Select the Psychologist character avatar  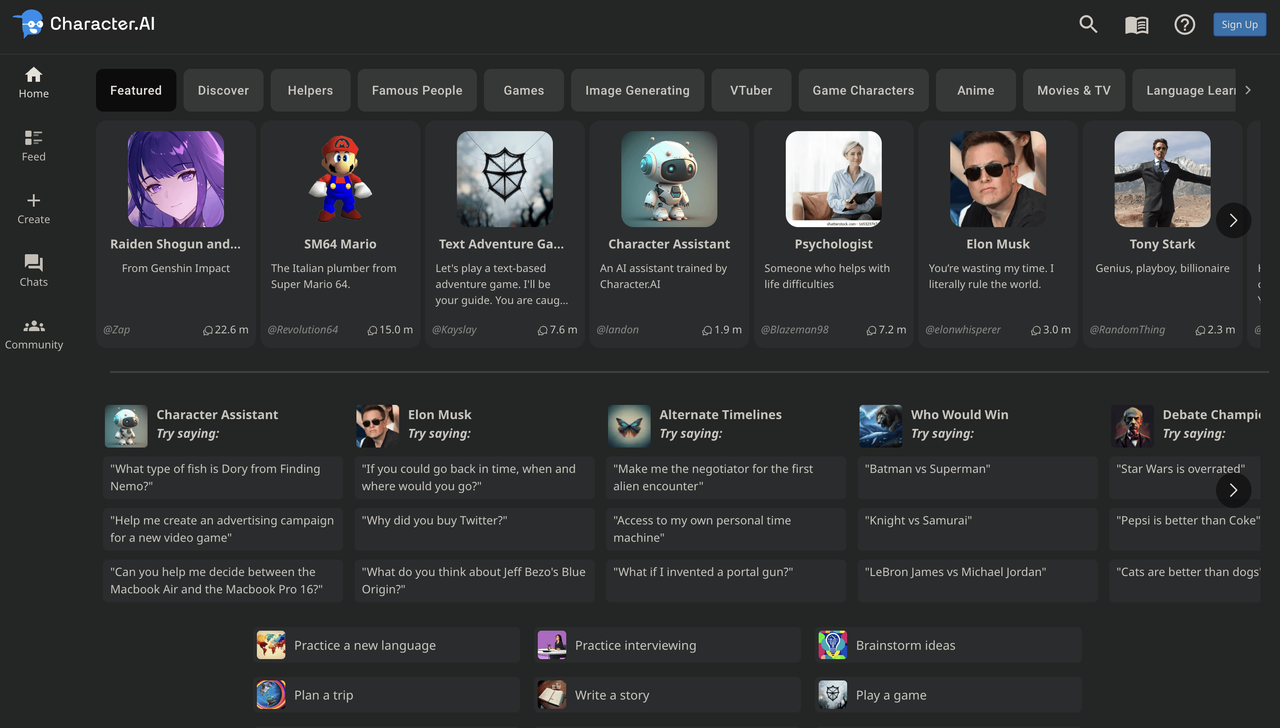click(833, 179)
